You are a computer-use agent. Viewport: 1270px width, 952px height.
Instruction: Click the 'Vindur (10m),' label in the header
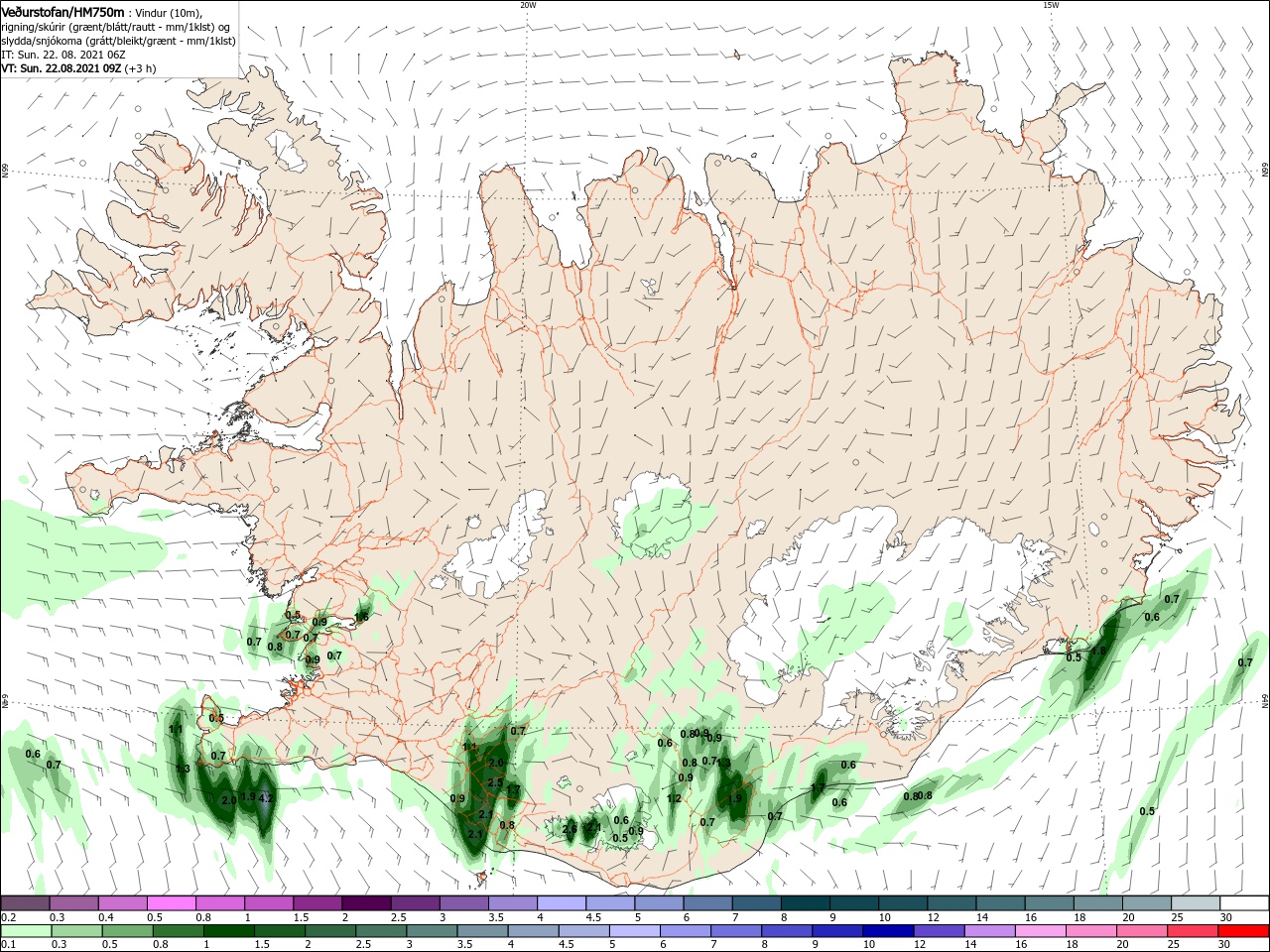pyautogui.click(x=169, y=12)
